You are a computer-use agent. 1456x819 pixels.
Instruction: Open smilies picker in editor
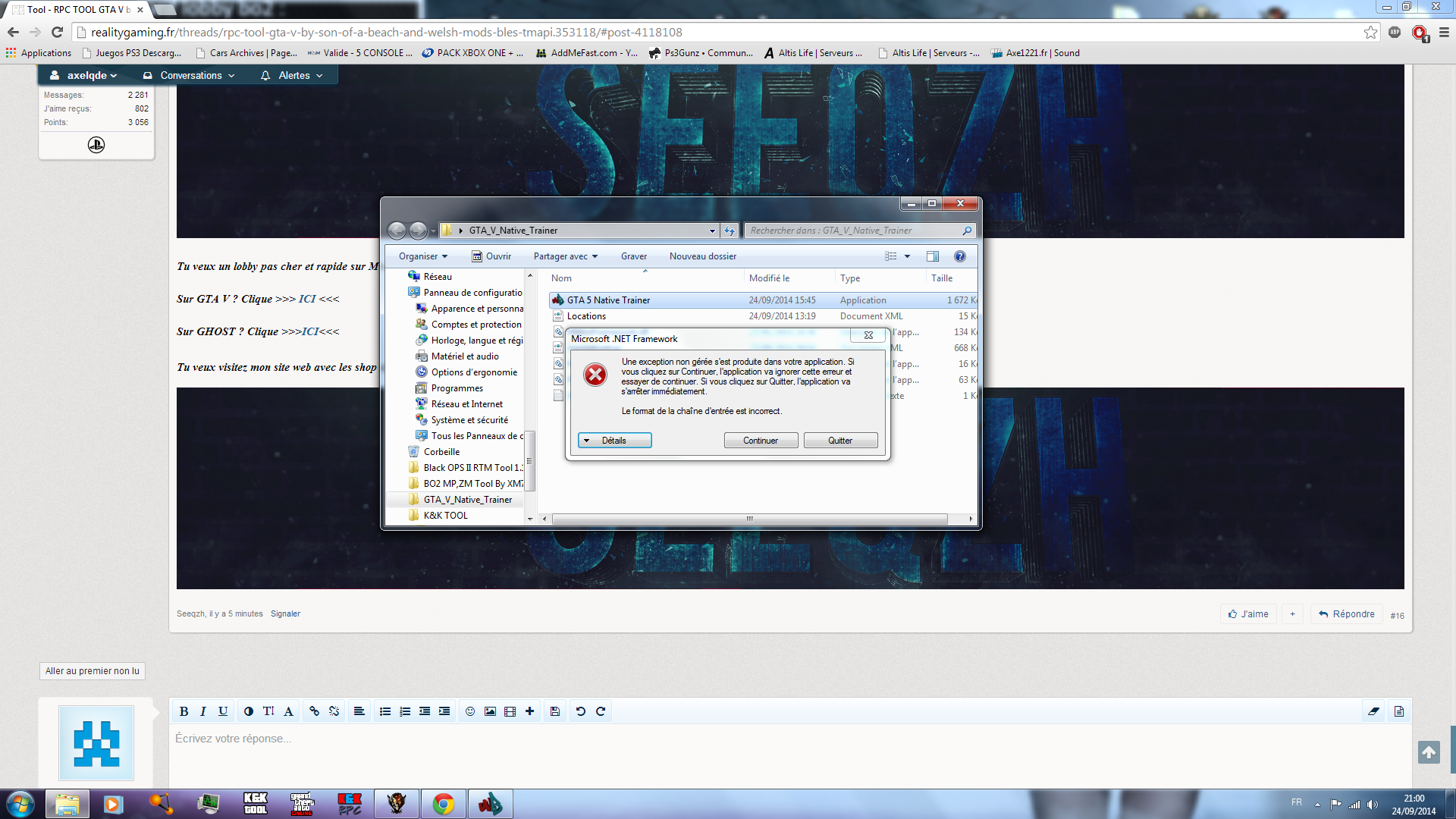pos(470,711)
